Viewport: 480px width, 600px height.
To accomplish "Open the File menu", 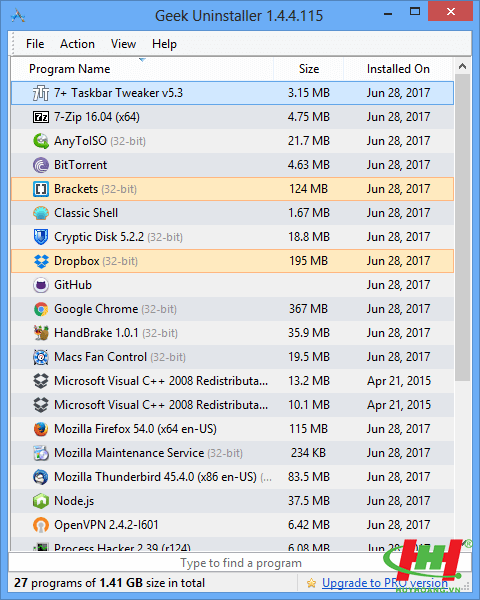I will pyautogui.click(x=35, y=44).
